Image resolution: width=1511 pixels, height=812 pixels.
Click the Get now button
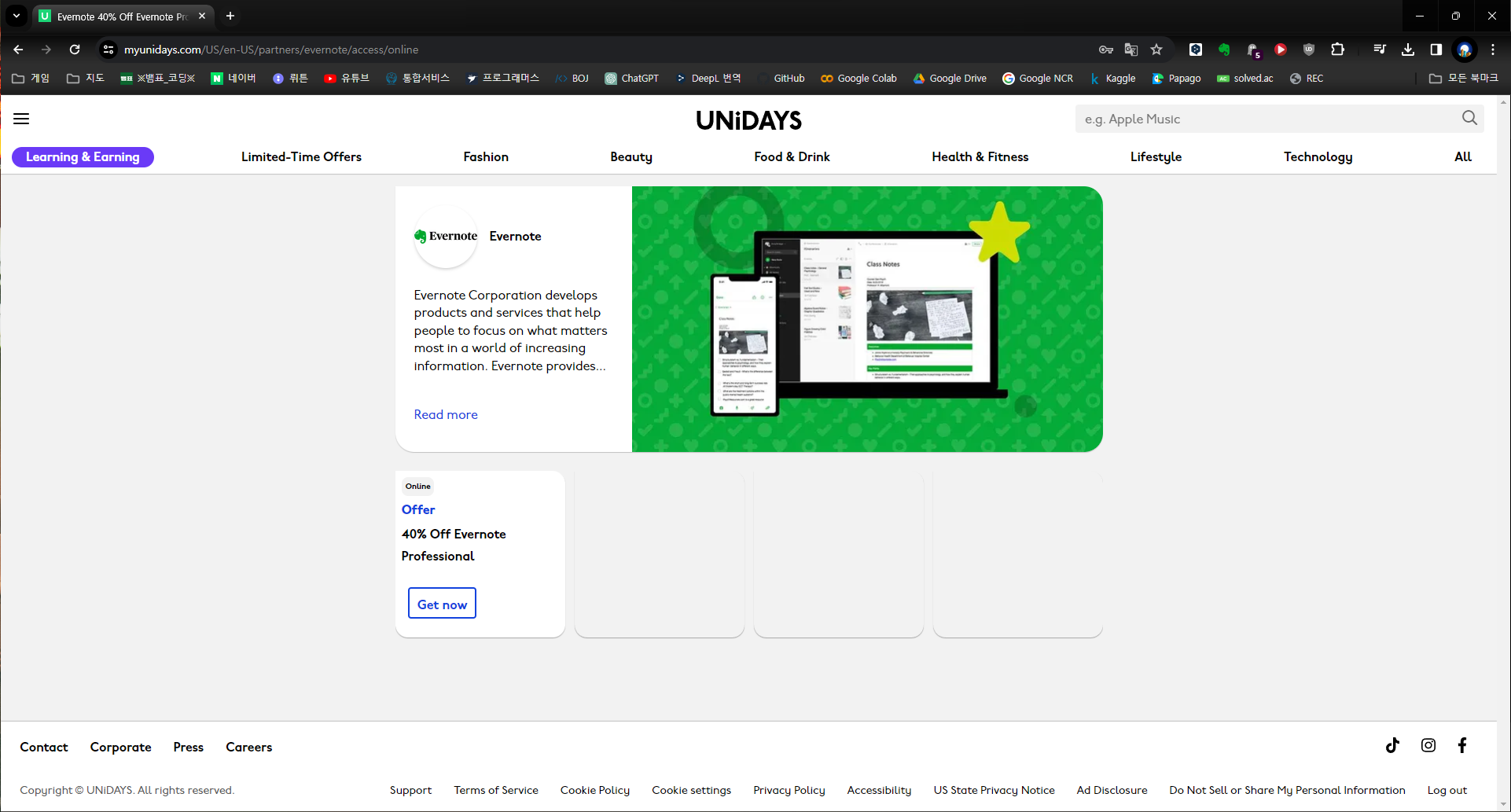pos(442,604)
